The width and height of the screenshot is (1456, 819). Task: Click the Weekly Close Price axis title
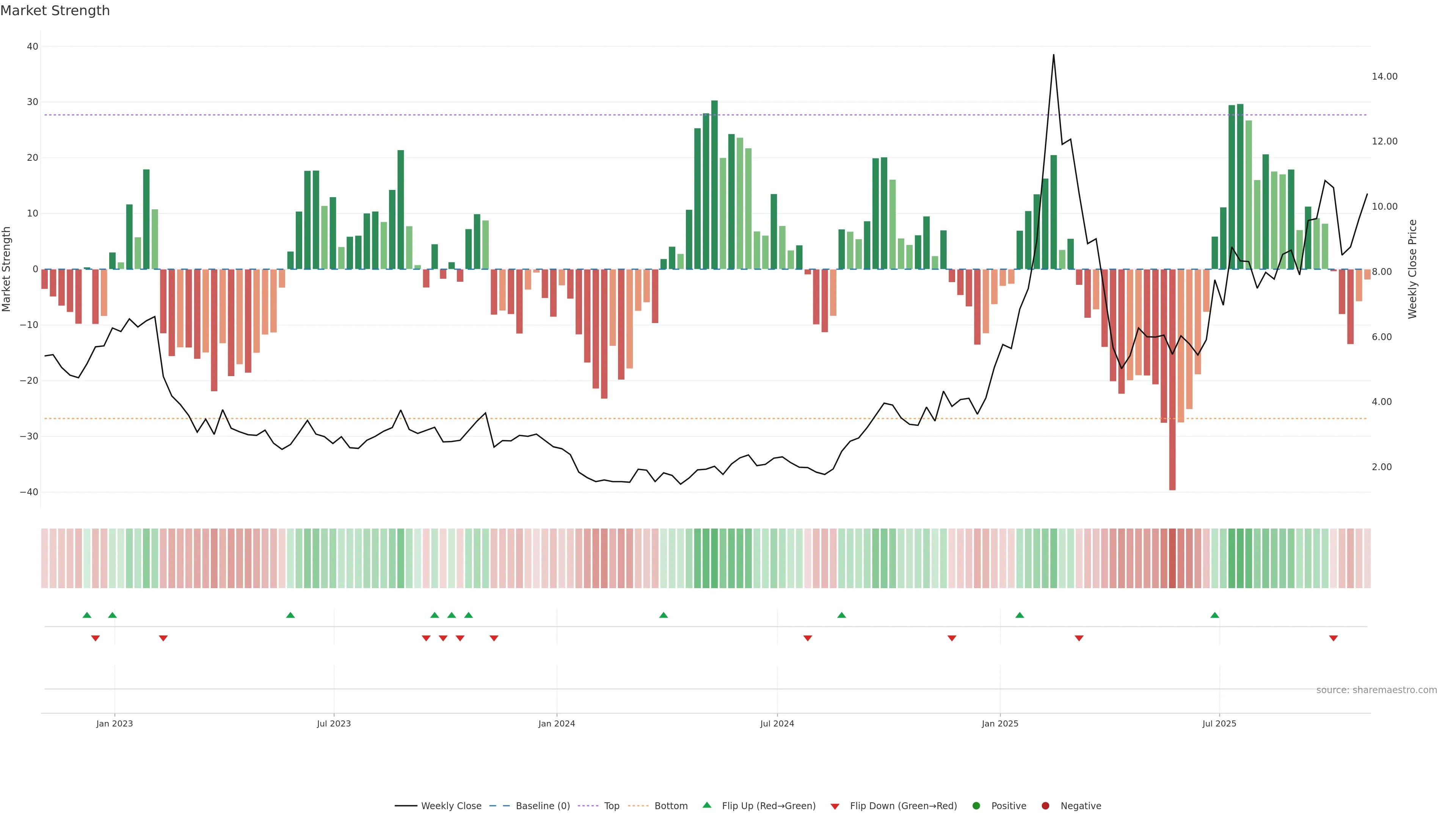click(1412, 269)
